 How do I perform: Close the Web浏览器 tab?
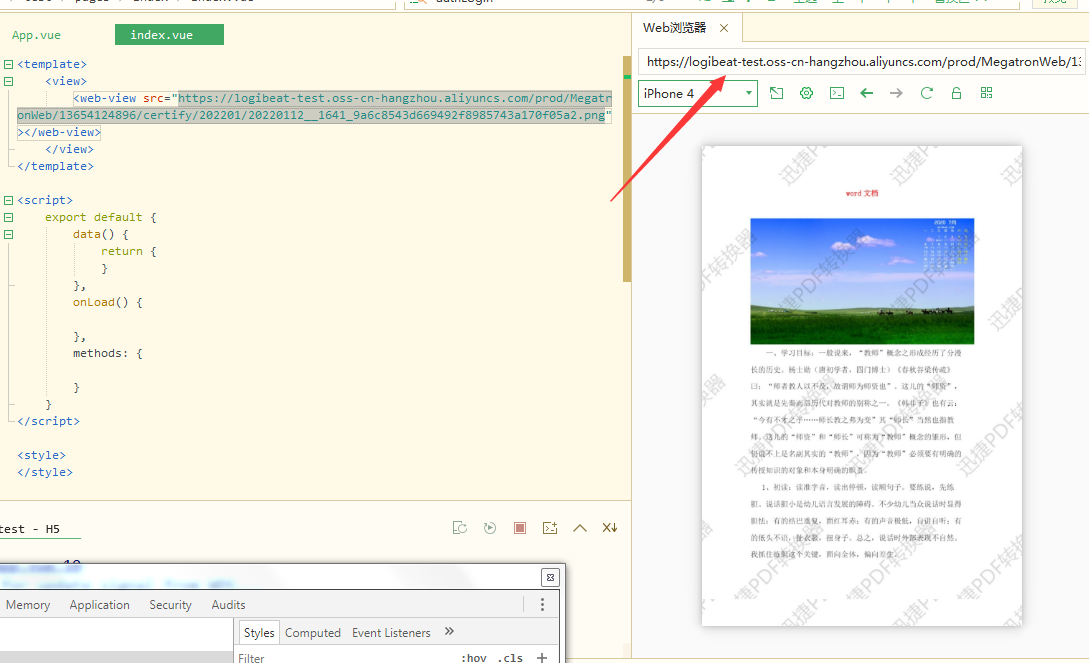(x=724, y=28)
